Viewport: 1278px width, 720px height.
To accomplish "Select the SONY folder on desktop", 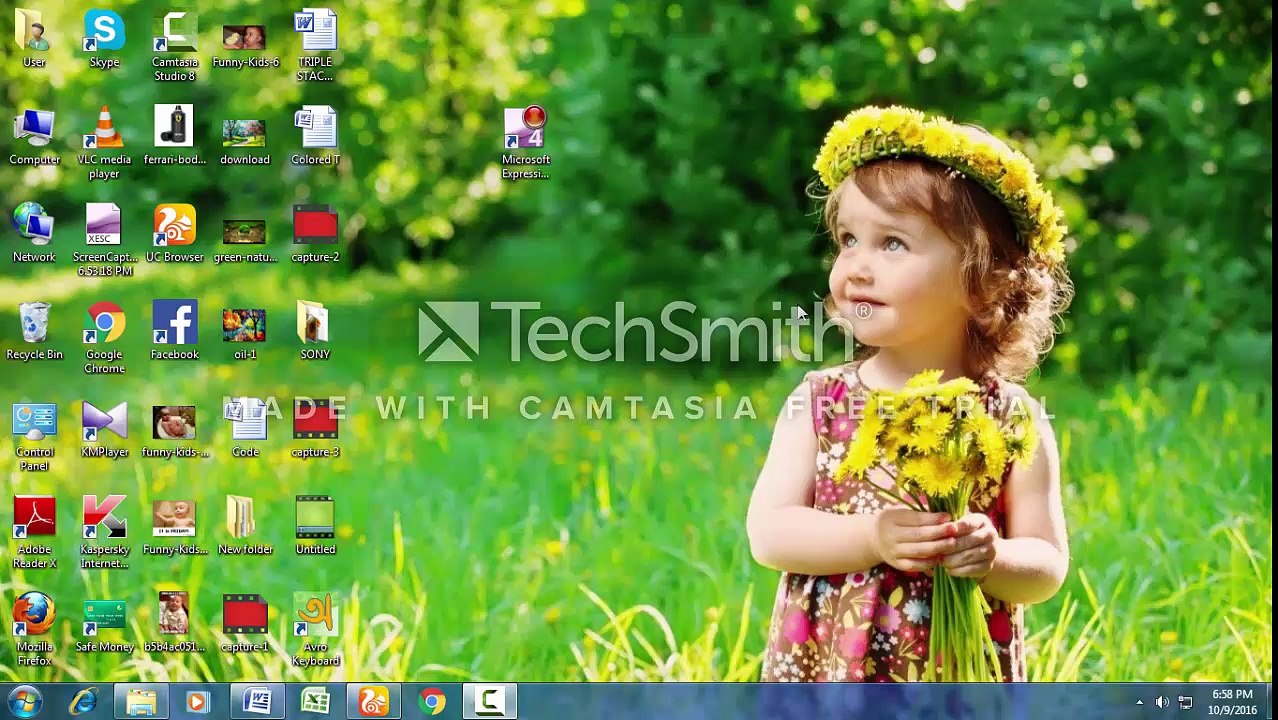I will (315, 331).
